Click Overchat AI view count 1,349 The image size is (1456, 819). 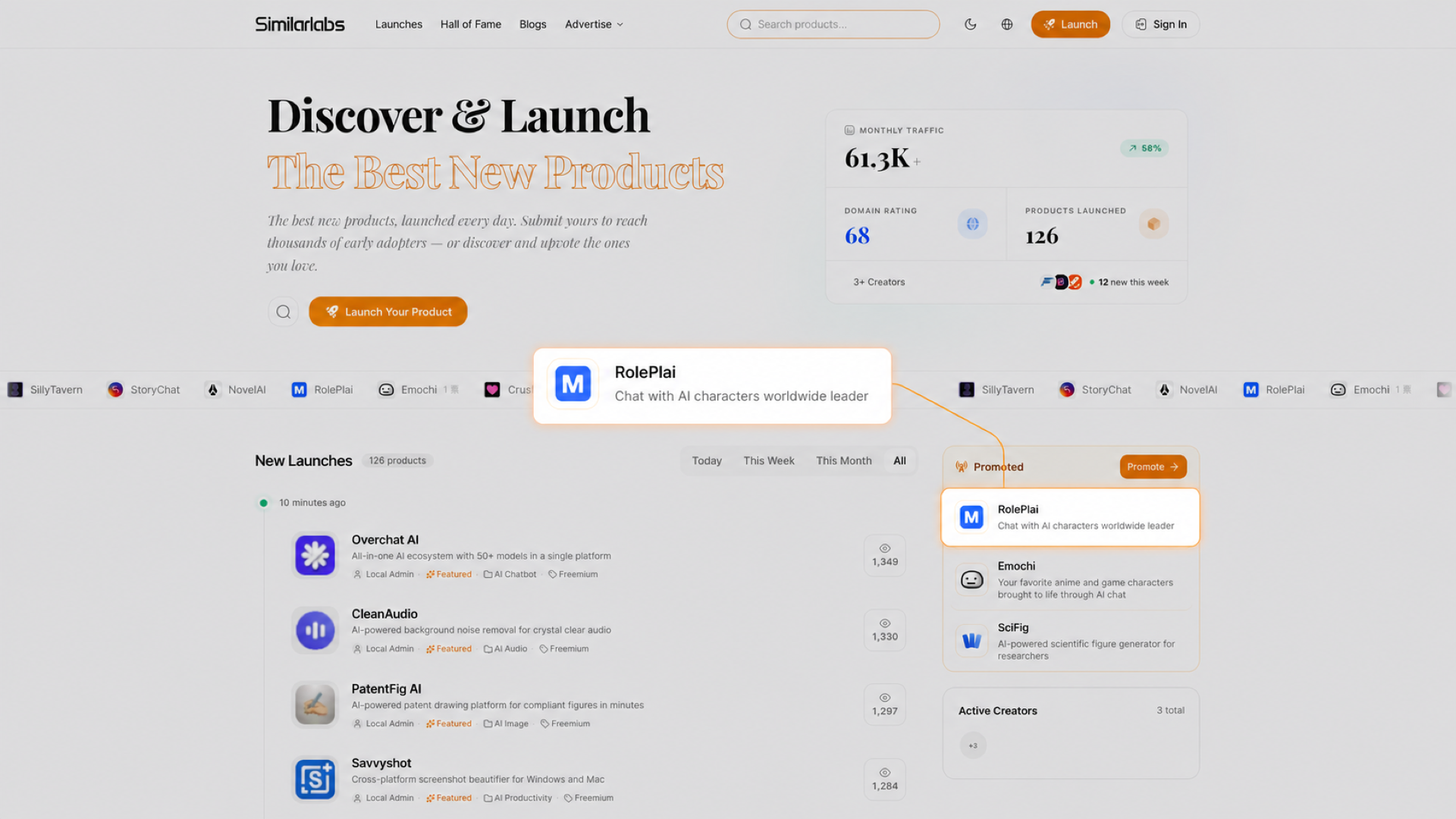tap(885, 556)
